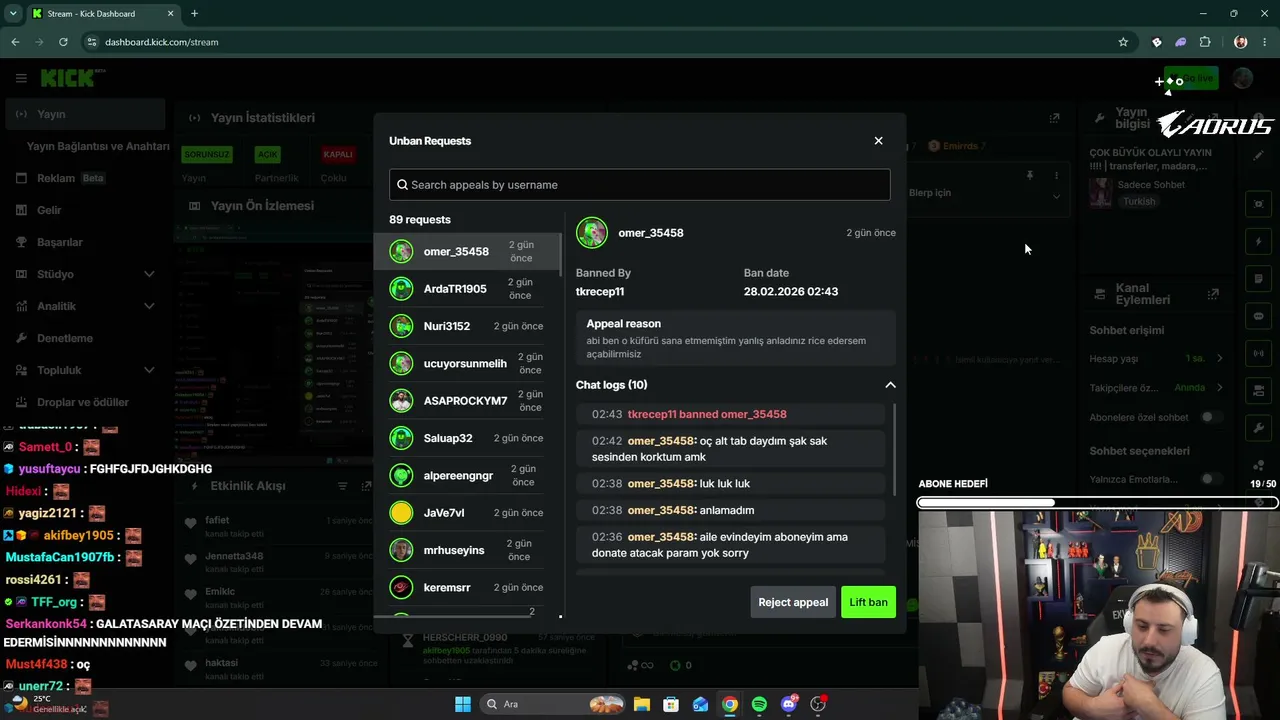Expand the Topluluk submenu
The height and width of the screenshot is (720, 1280).
tap(149, 370)
